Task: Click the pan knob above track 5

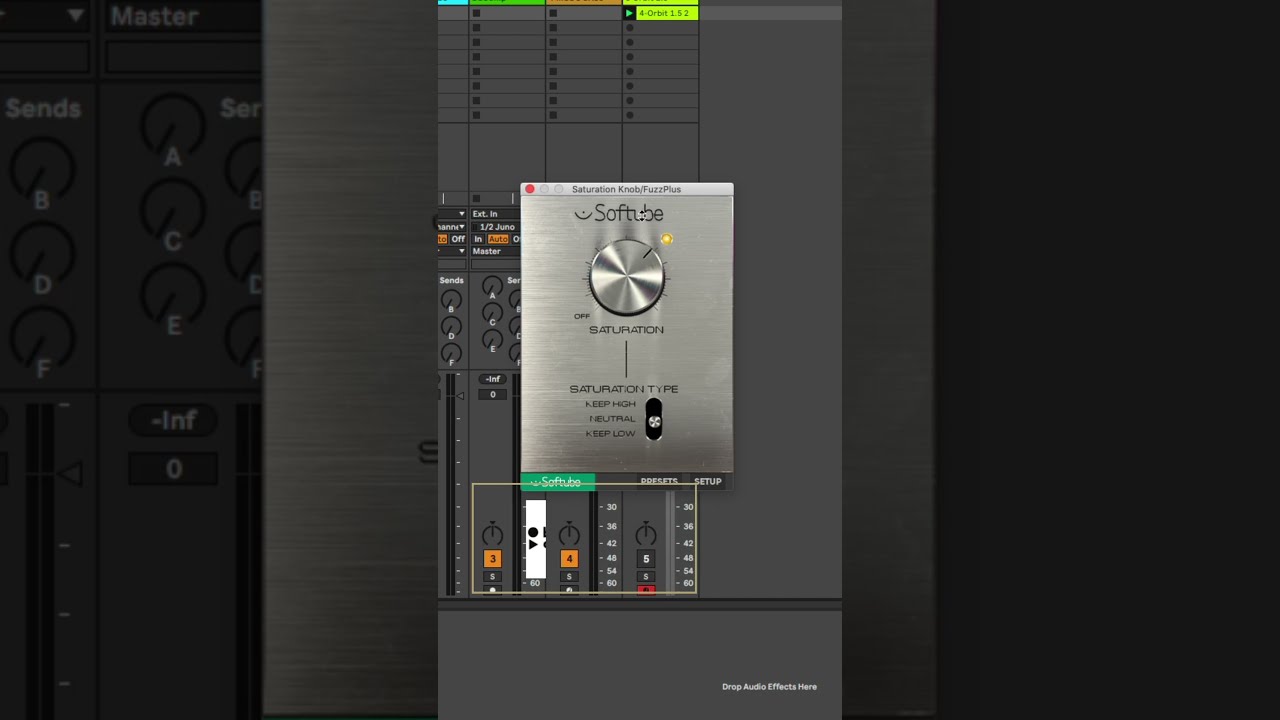Action: pyautogui.click(x=646, y=534)
